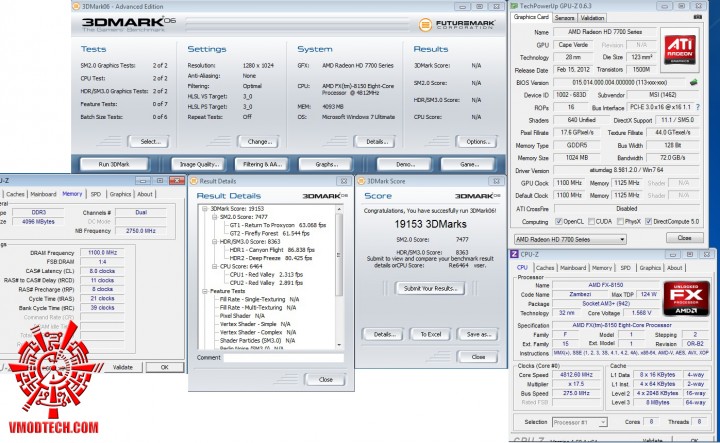
Task: Select Pixel Shader N/A tree row
Action: [242, 316]
